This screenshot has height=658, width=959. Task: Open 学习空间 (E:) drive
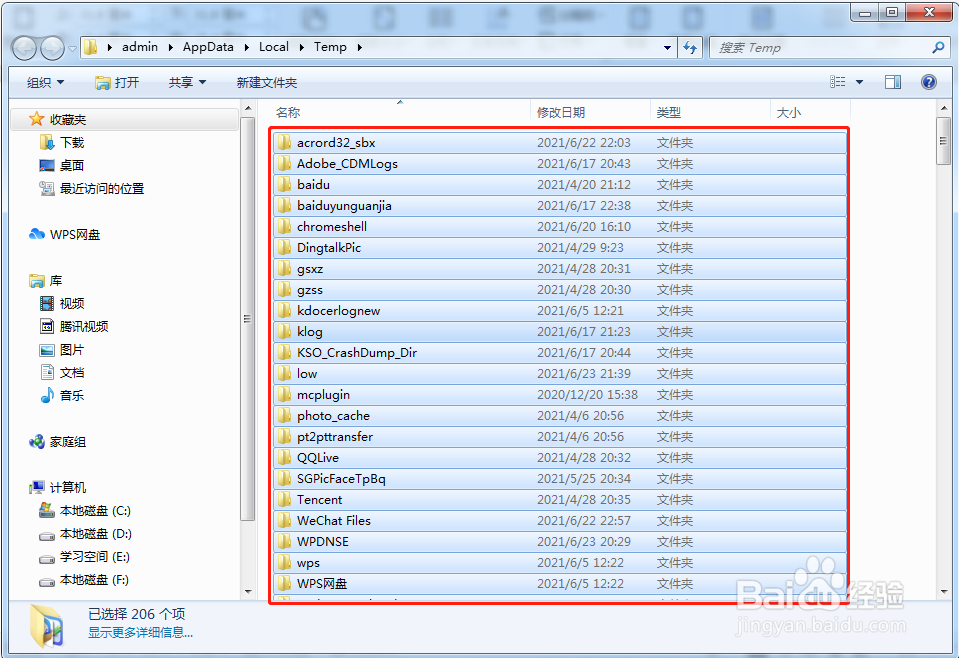pyautogui.click(x=84, y=556)
